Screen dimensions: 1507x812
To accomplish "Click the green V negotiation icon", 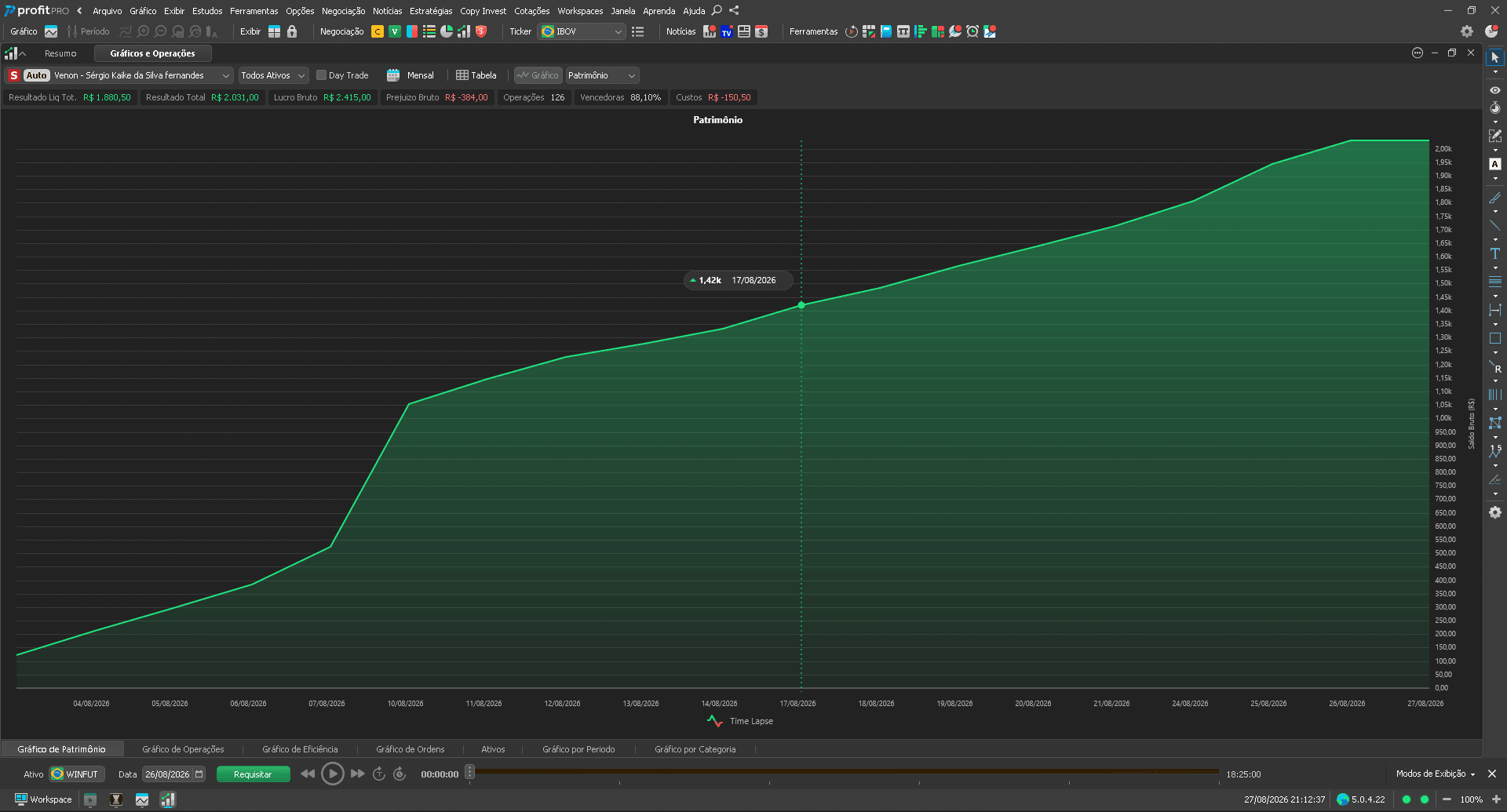I will (395, 31).
